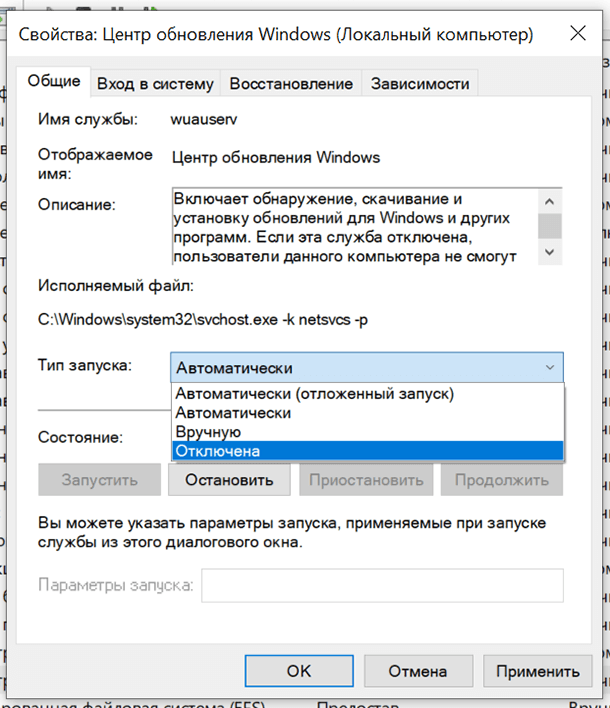Click the Исполняемый файл label
This screenshot has height=708, width=610.
click(x=116, y=286)
